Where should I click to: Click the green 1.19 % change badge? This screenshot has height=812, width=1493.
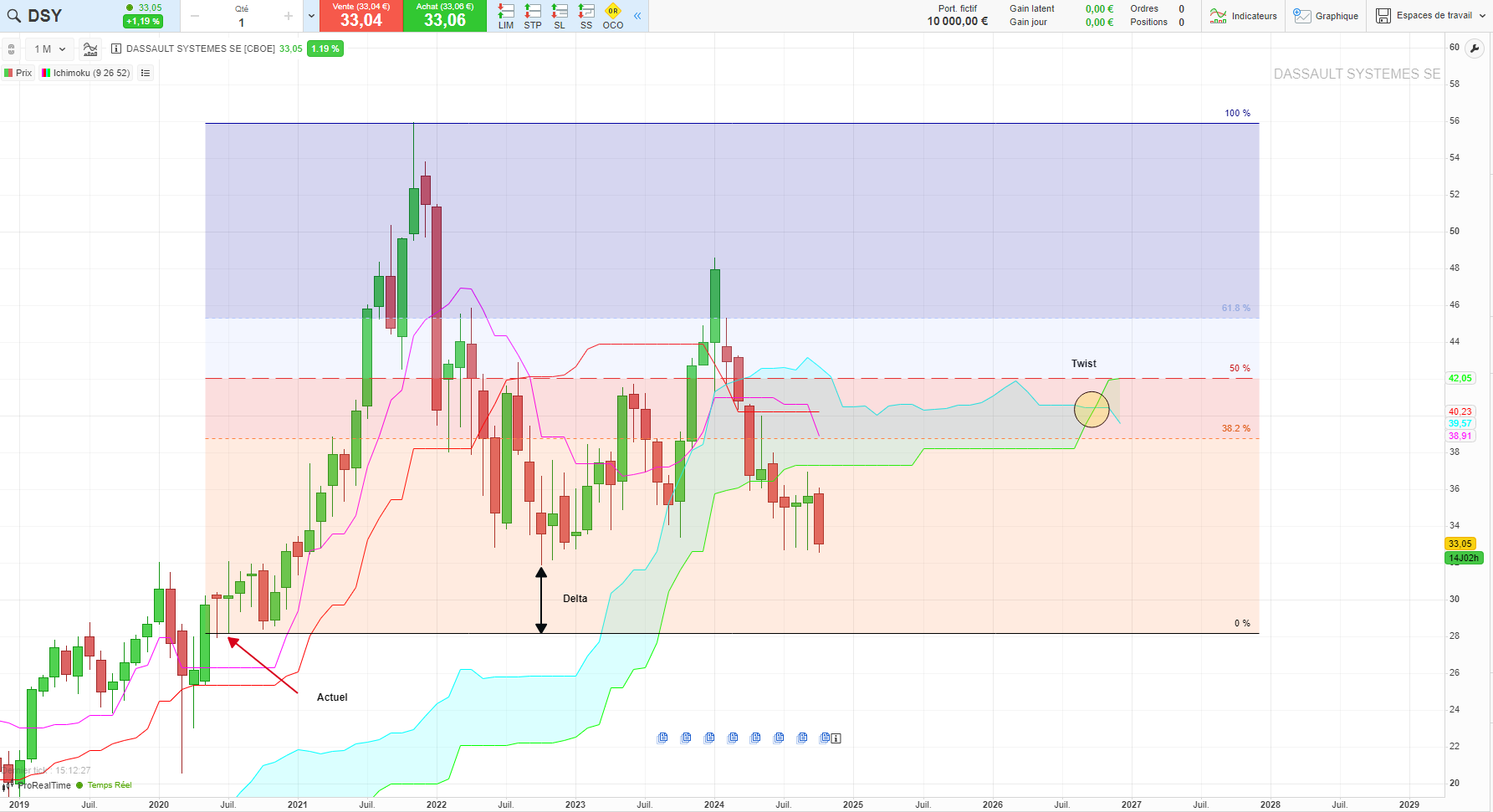(325, 49)
